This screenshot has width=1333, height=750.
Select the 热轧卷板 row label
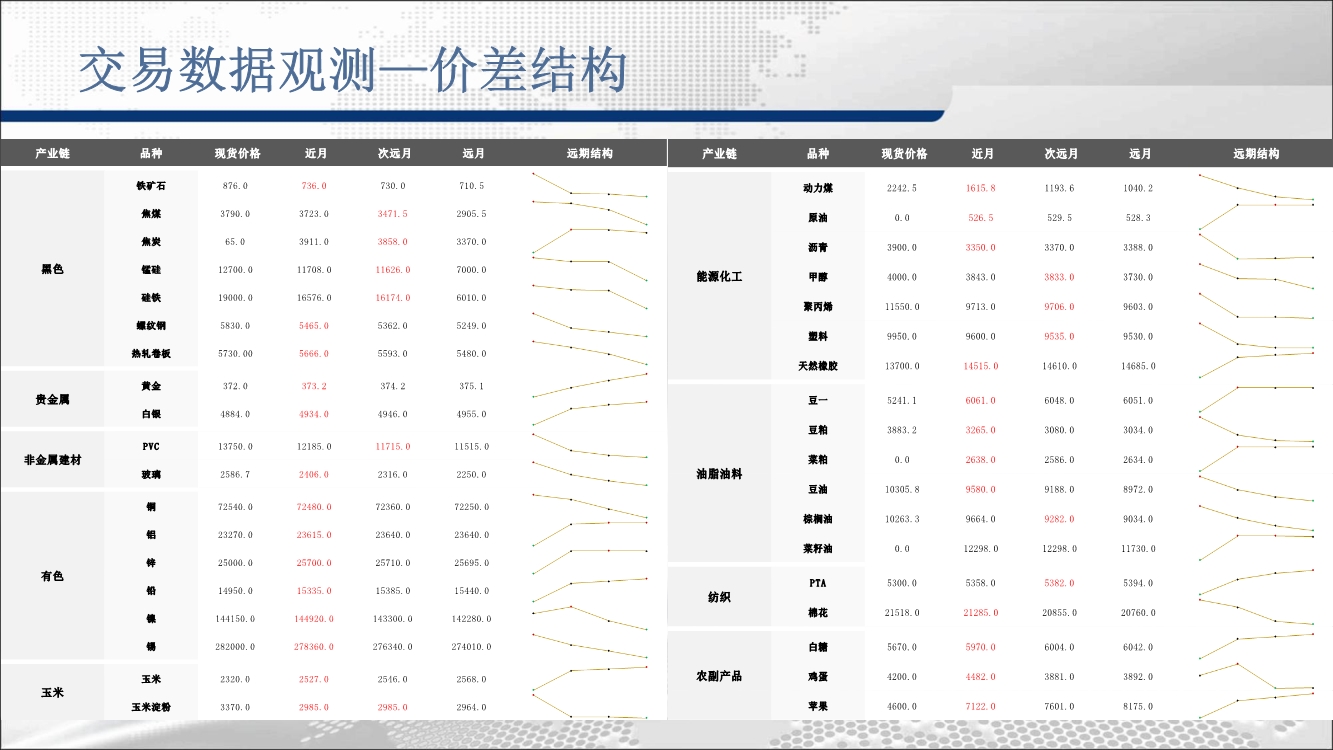[x=151, y=354]
